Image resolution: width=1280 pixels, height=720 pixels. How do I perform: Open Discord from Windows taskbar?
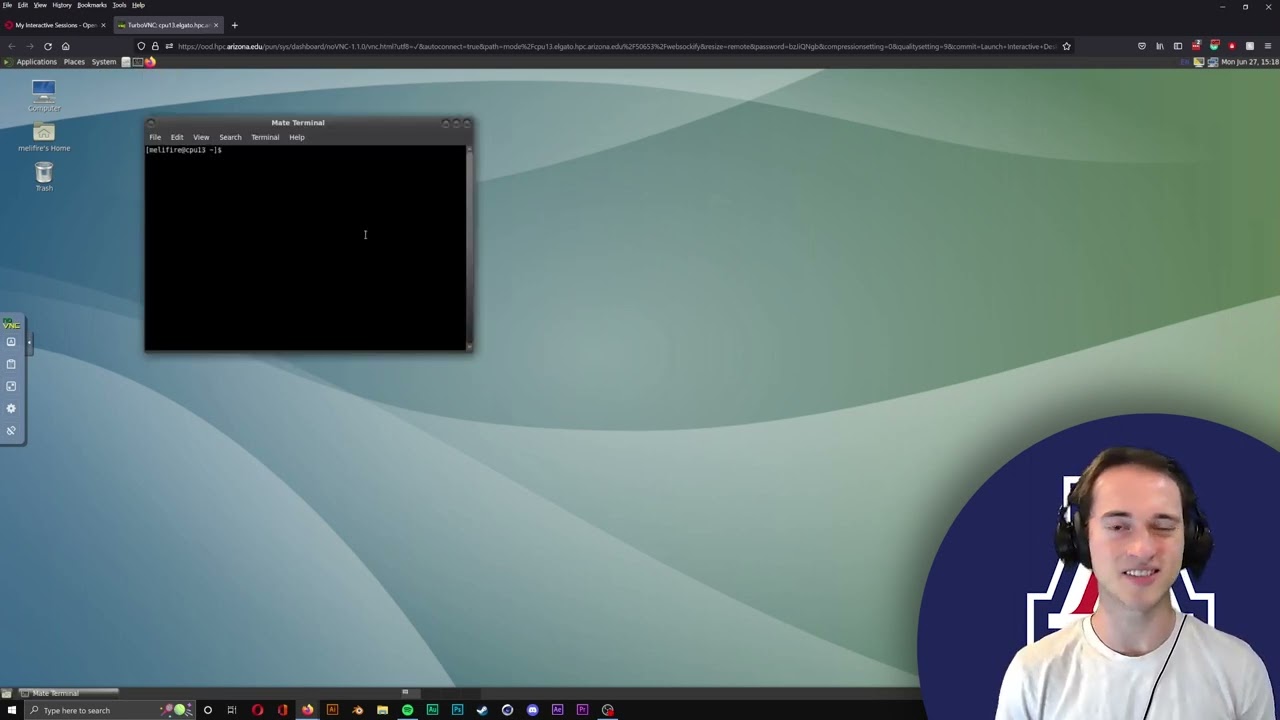pyautogui.click(x=532, y=710)
